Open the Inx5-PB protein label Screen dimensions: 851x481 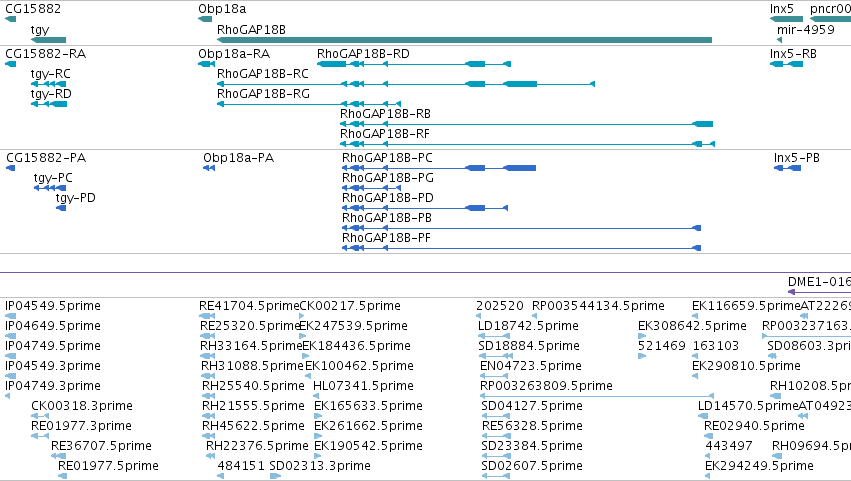(797, 158)
